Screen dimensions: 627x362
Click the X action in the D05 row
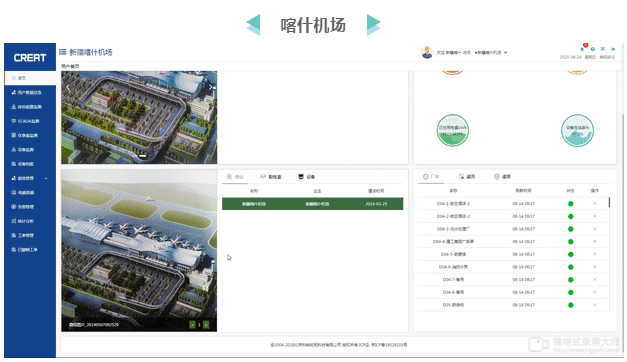click(x=595, y=305)
